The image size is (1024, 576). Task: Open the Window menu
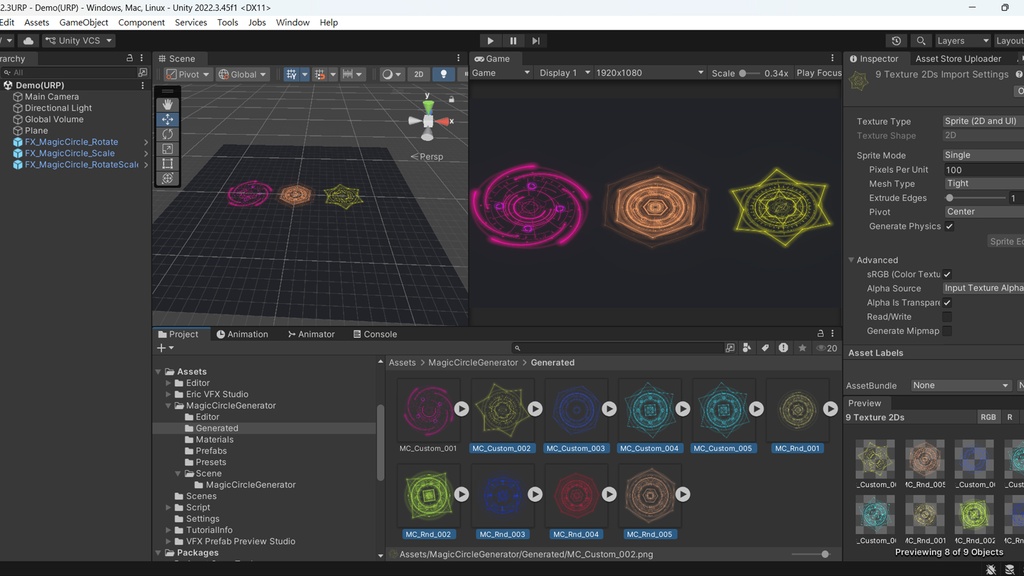293,22
